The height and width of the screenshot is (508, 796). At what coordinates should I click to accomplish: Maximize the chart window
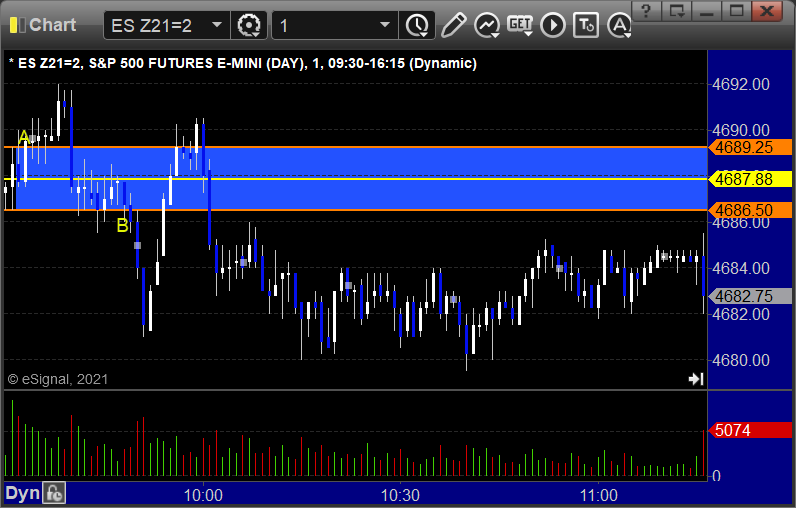[x=737, y=10]
